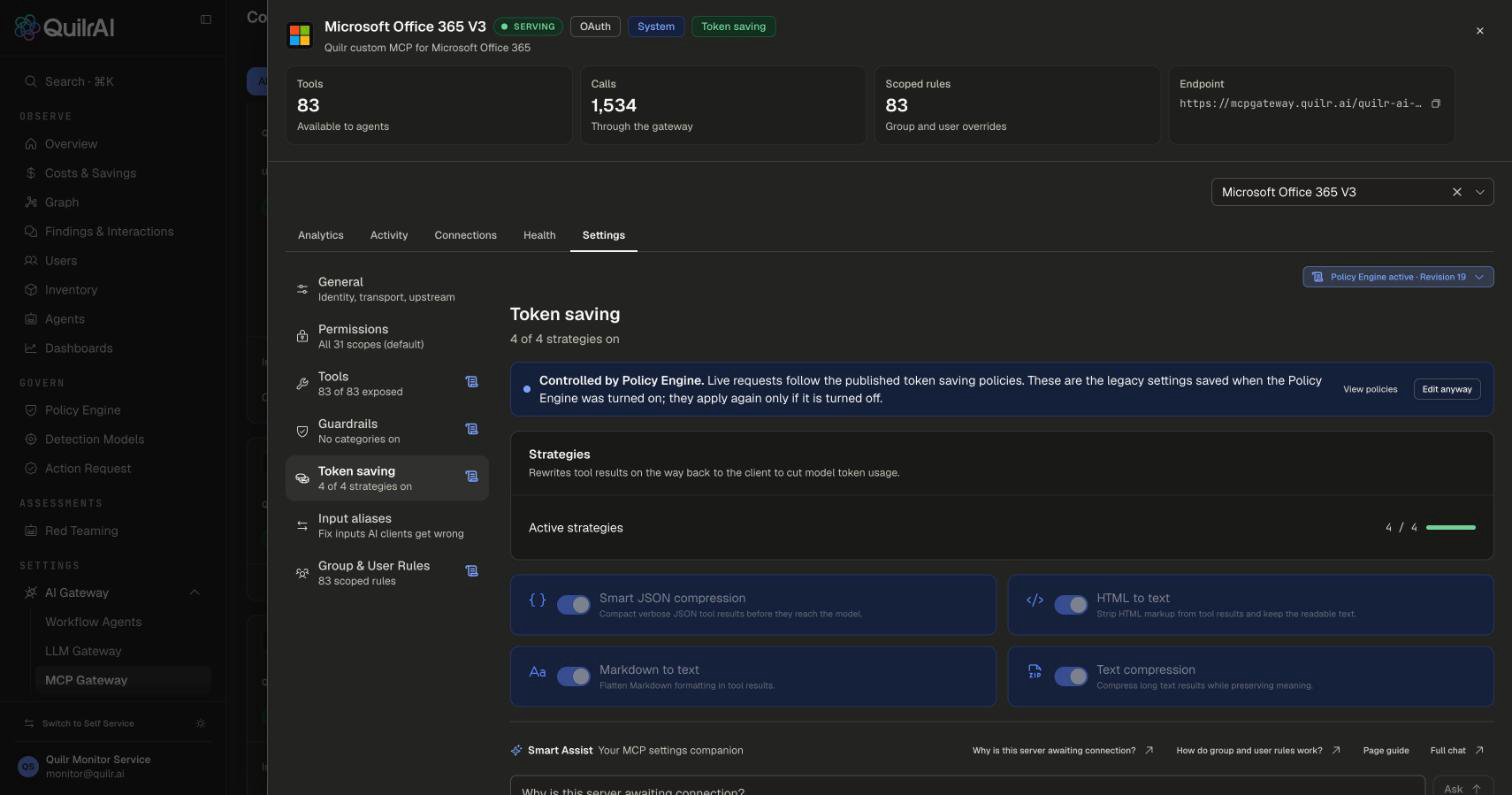The height and width of the screenshot is (795, 1512).
Task: Expand Policy Engine active Revision 19 dropdown
Action: click(1398, 277)
